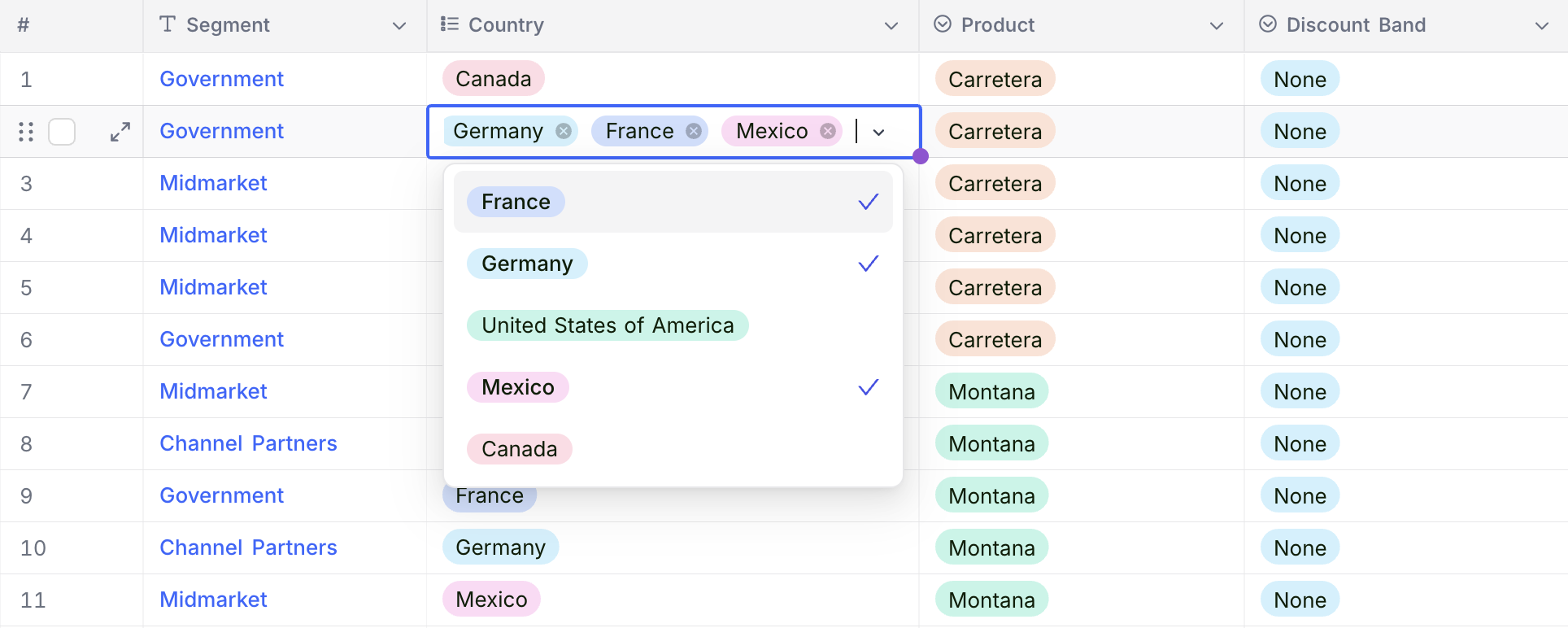
Task: Click the purple cell fill handle
Action: (x=920, y=157)
